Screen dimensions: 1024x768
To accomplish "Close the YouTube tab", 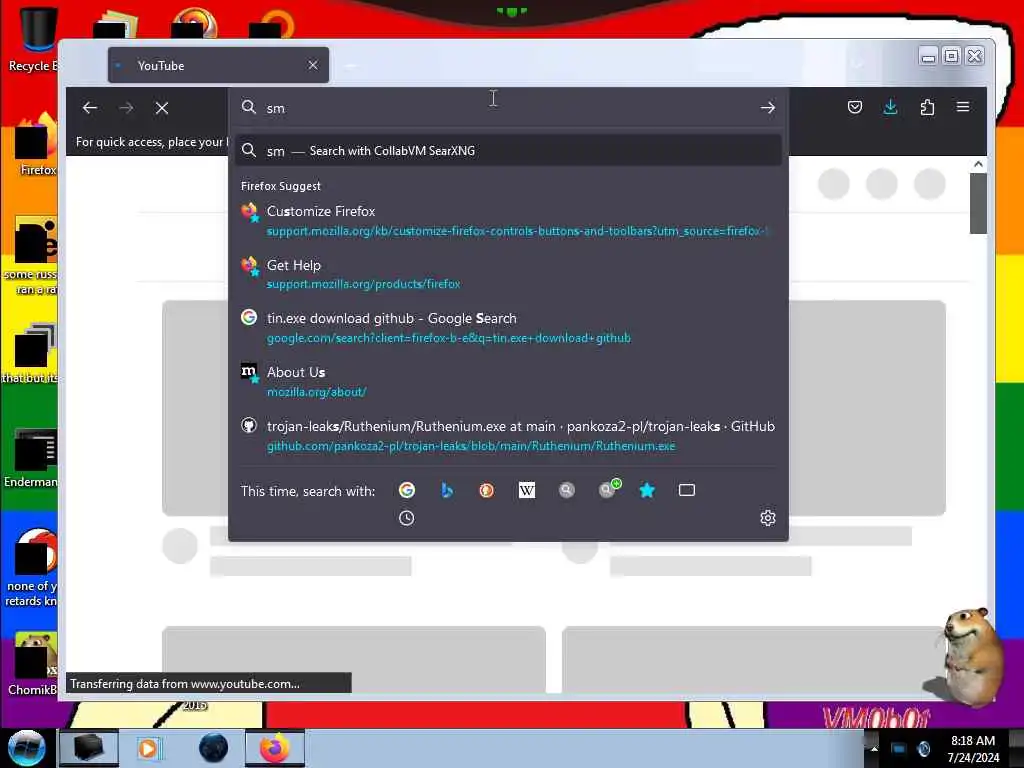I will (x=313, y=65).
